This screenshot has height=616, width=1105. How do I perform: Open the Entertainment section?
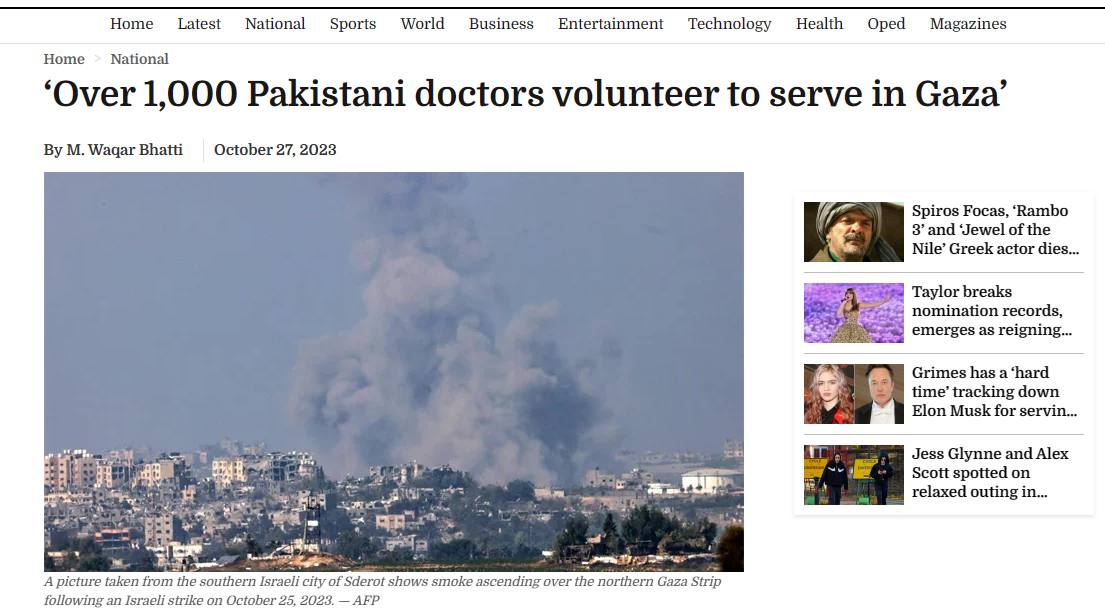click(610, 24)
